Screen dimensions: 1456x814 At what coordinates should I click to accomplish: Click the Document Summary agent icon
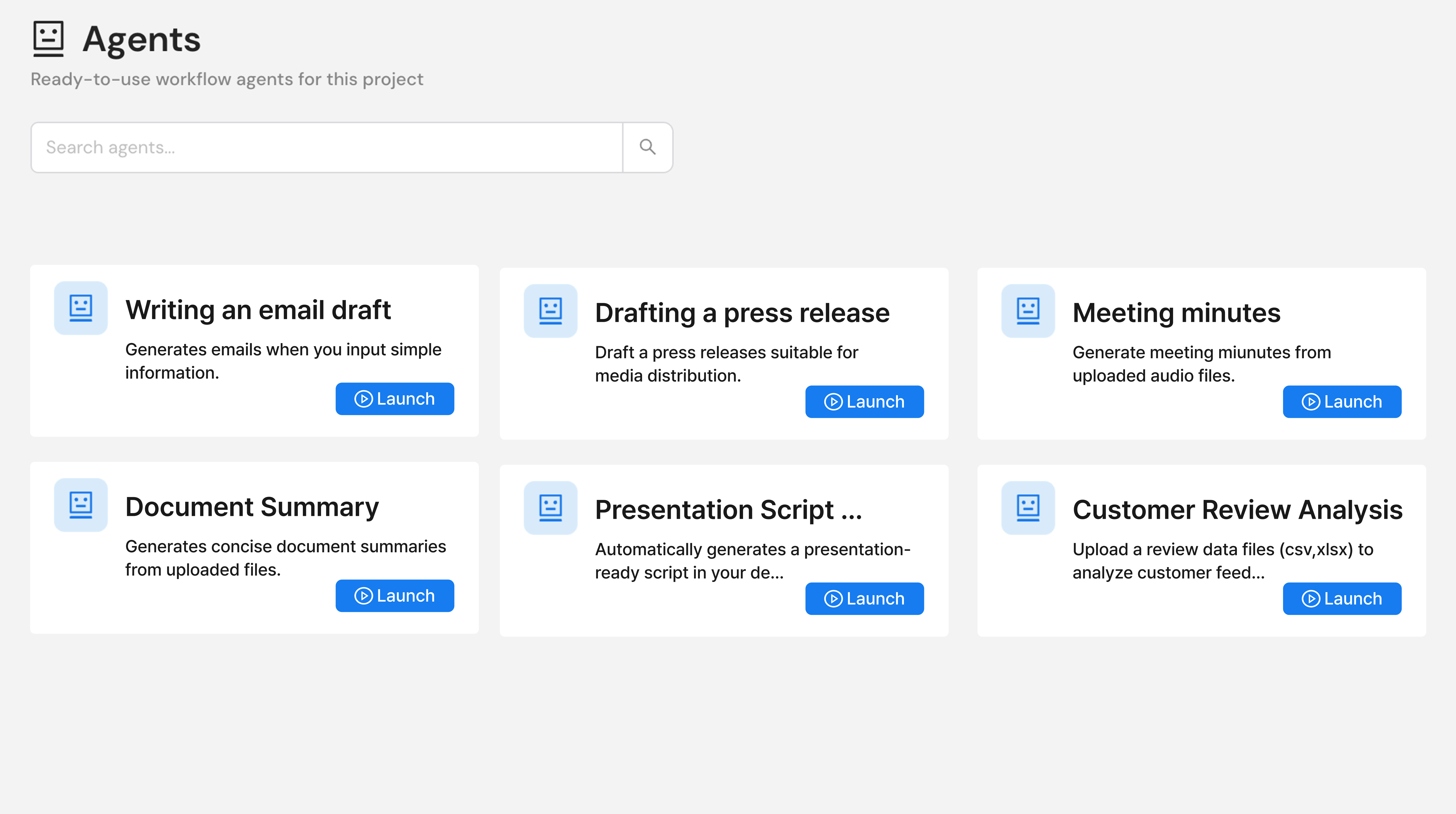coord(81,505)
